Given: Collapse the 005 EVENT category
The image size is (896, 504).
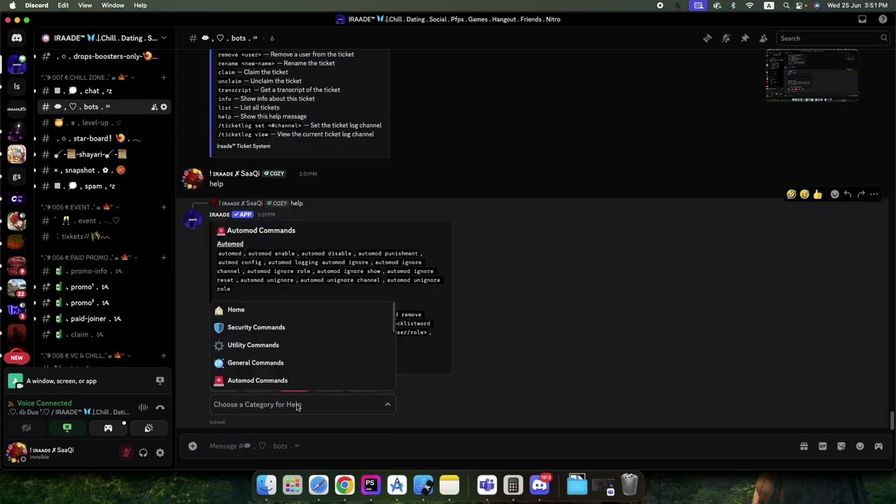Looking at the screenshot, I should pyautogui.click(x=80, y=207).
